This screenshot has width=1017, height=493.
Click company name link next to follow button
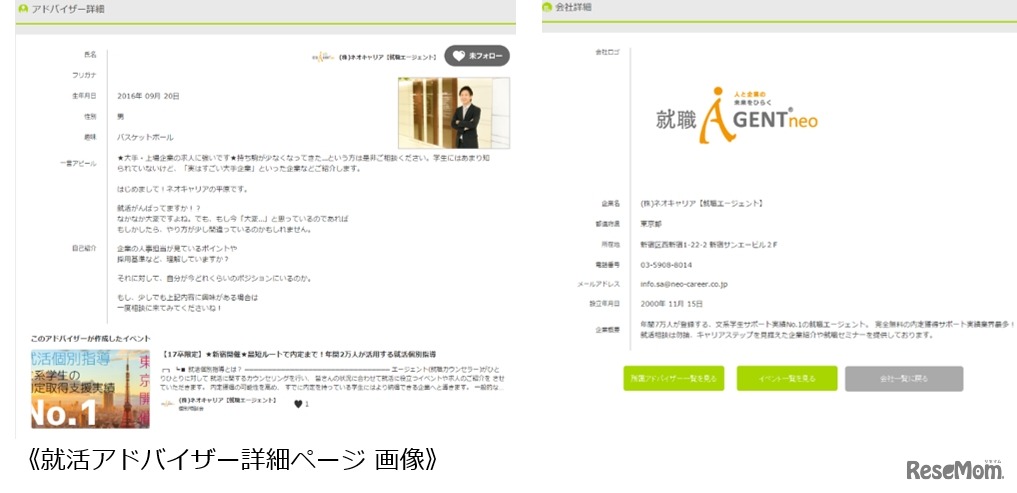pyautogui.click(x=387, y=57)
